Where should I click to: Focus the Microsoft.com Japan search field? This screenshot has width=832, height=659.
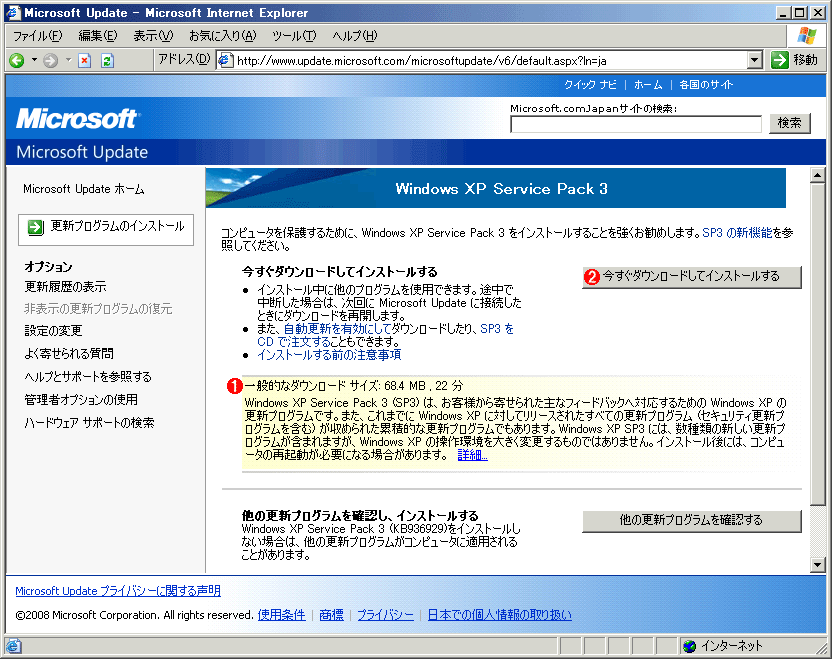click(636, 124)
